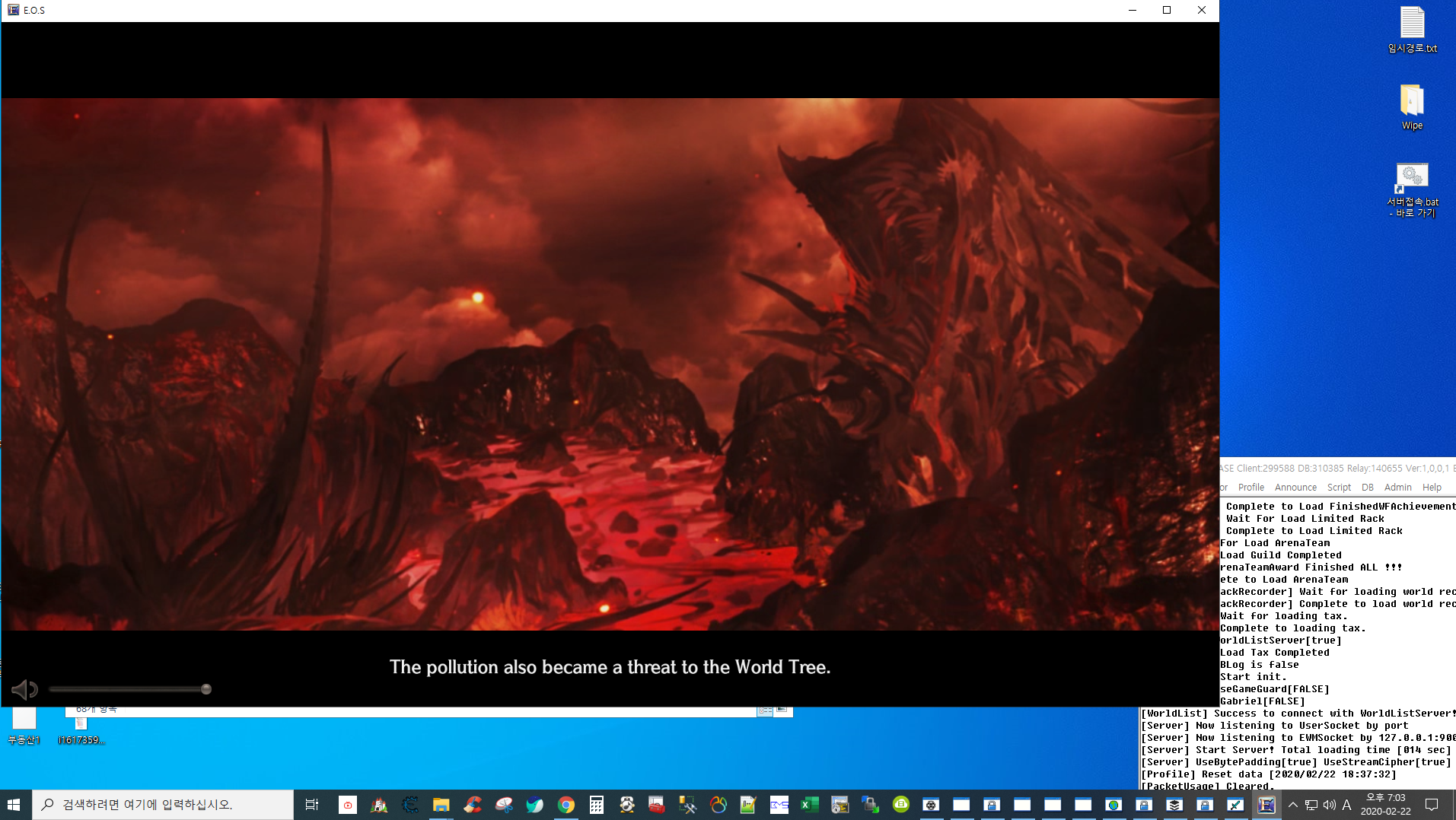Launch CCleaner from the taskbar
Viewport: 1456px width, 820px height.
click(x=473, y=805)
